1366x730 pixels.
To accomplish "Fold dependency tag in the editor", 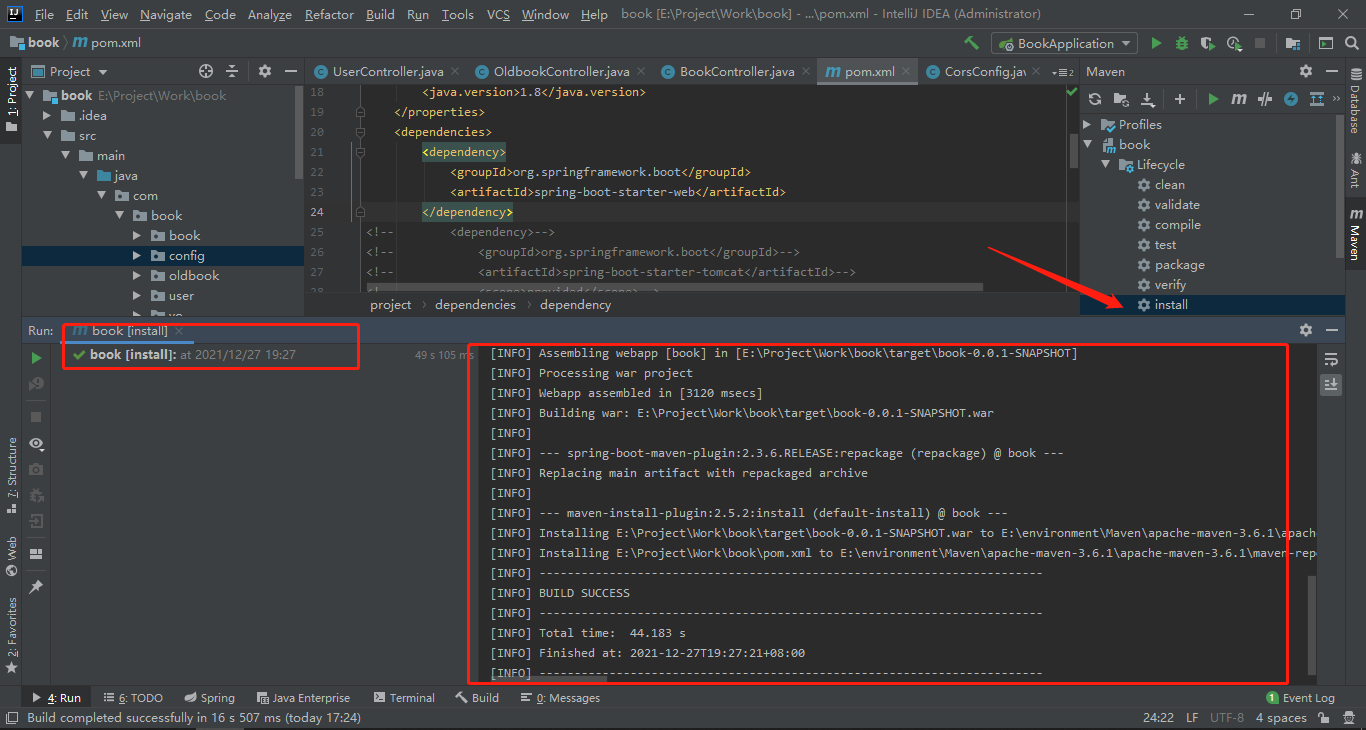I will click(361, 152).
